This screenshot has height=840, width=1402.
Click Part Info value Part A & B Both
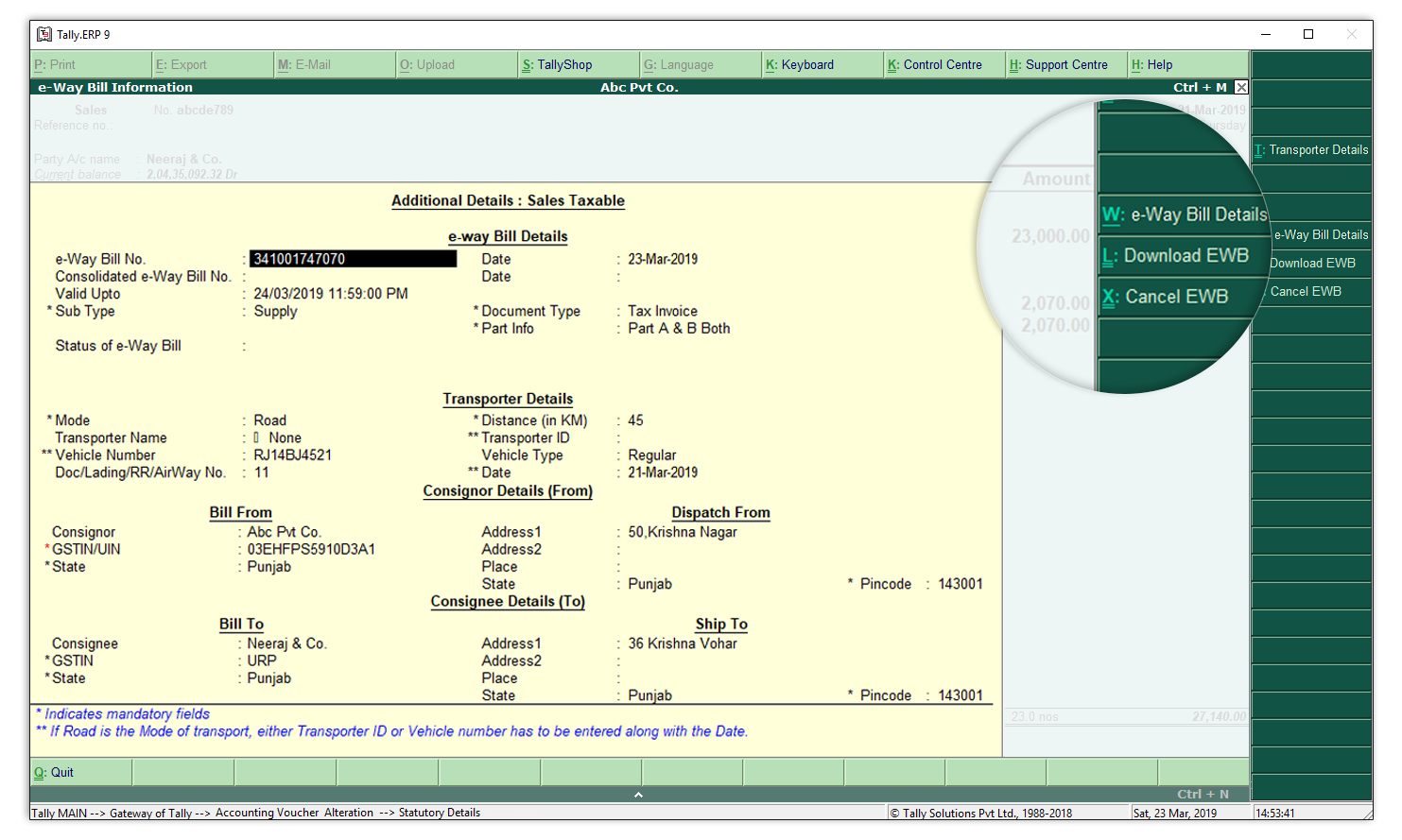(679, 329)
